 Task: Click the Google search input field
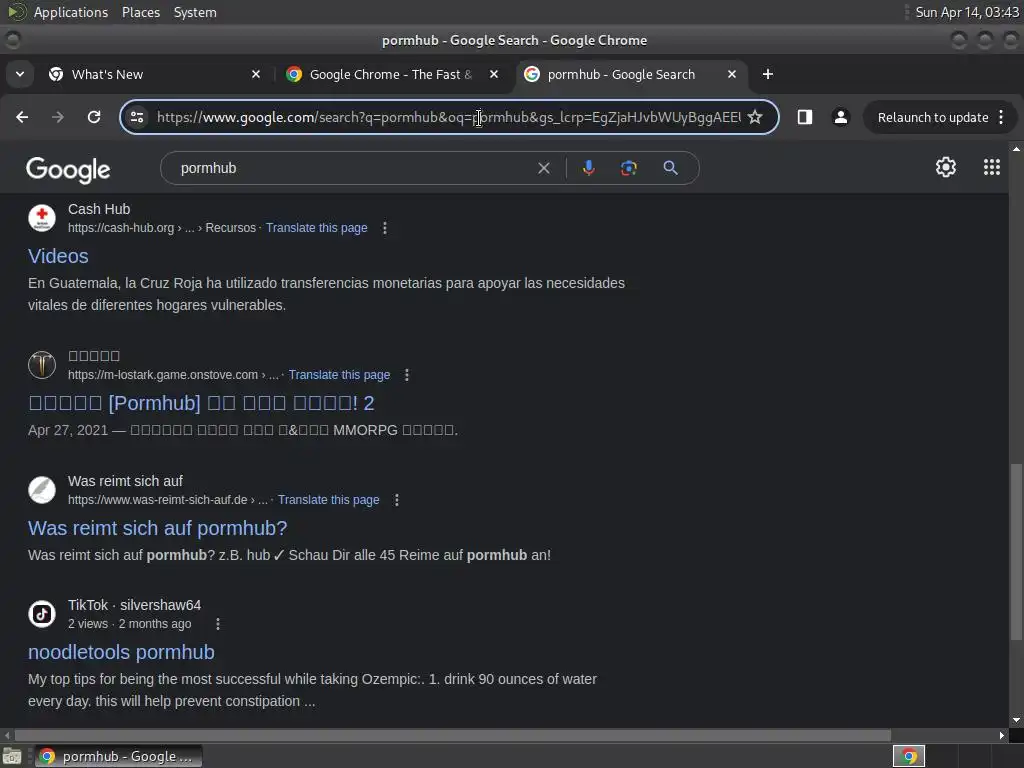click(x=353, y=168)
